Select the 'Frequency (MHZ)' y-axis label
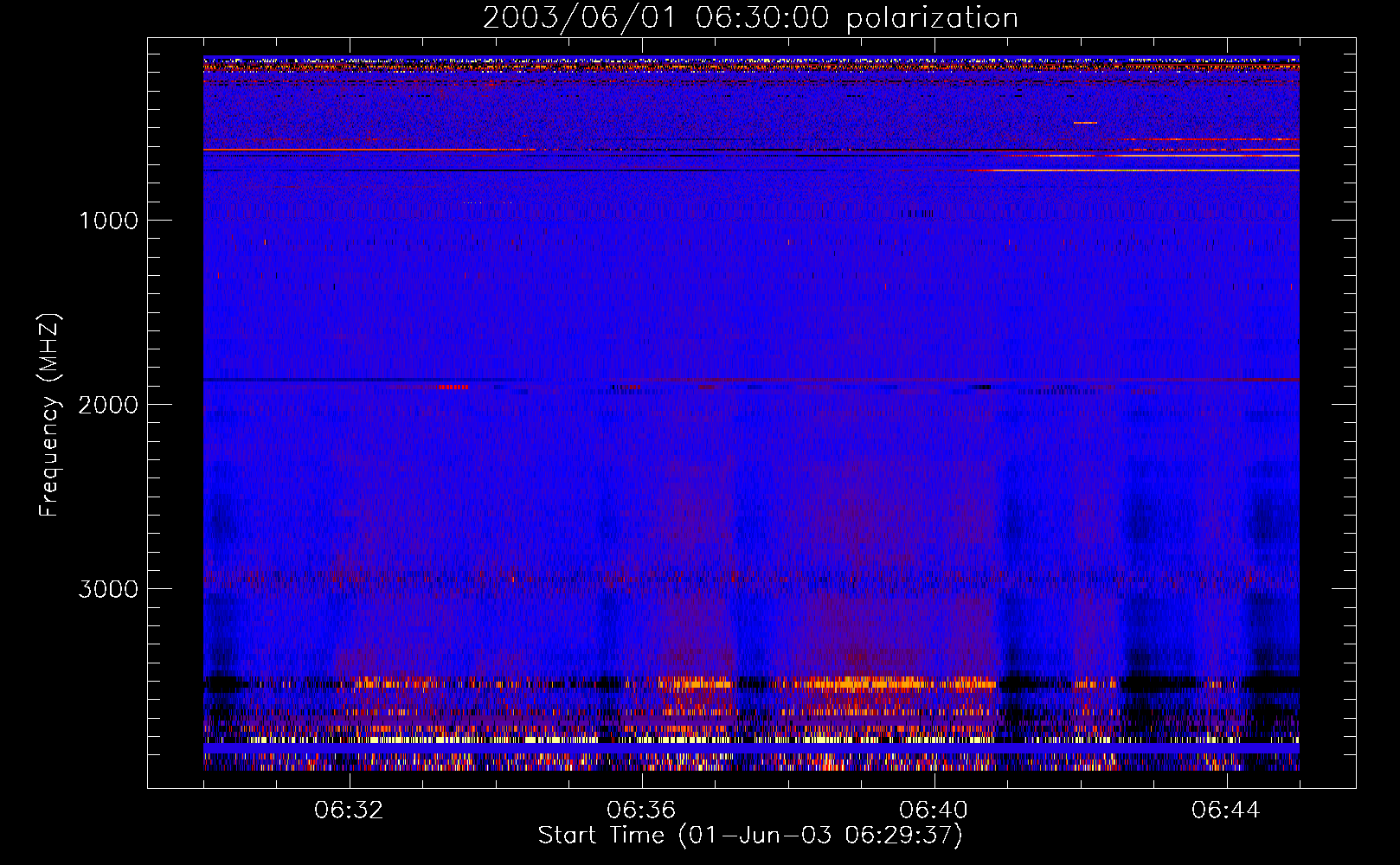This screenshot has height=865, width=1400. pos(50,415)
